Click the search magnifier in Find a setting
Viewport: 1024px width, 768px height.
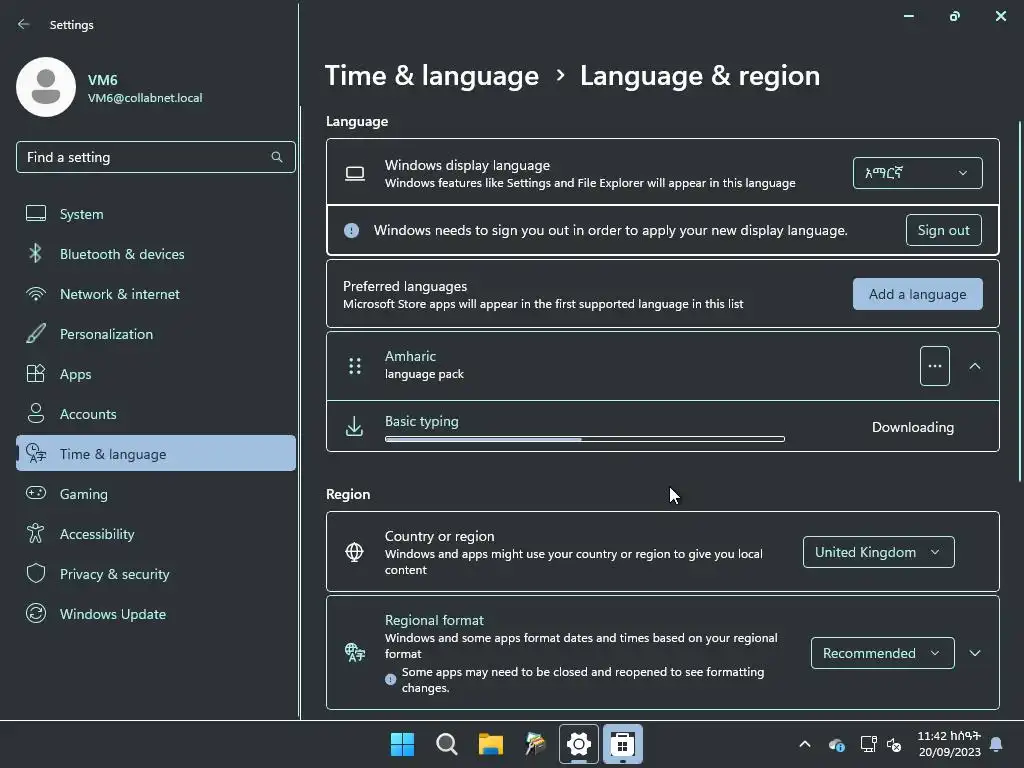pyautogui.click(x=277, y=157)
